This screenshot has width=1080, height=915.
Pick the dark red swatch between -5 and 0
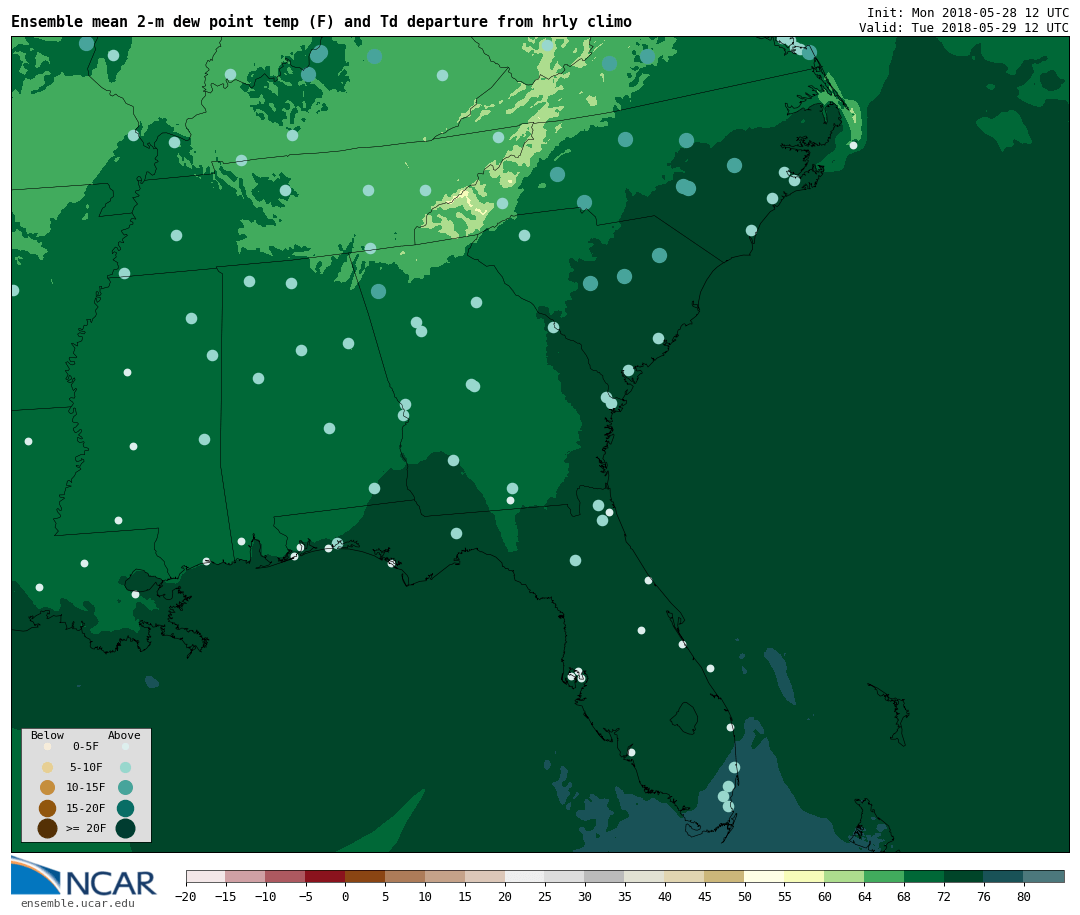[x=325, y=876]
